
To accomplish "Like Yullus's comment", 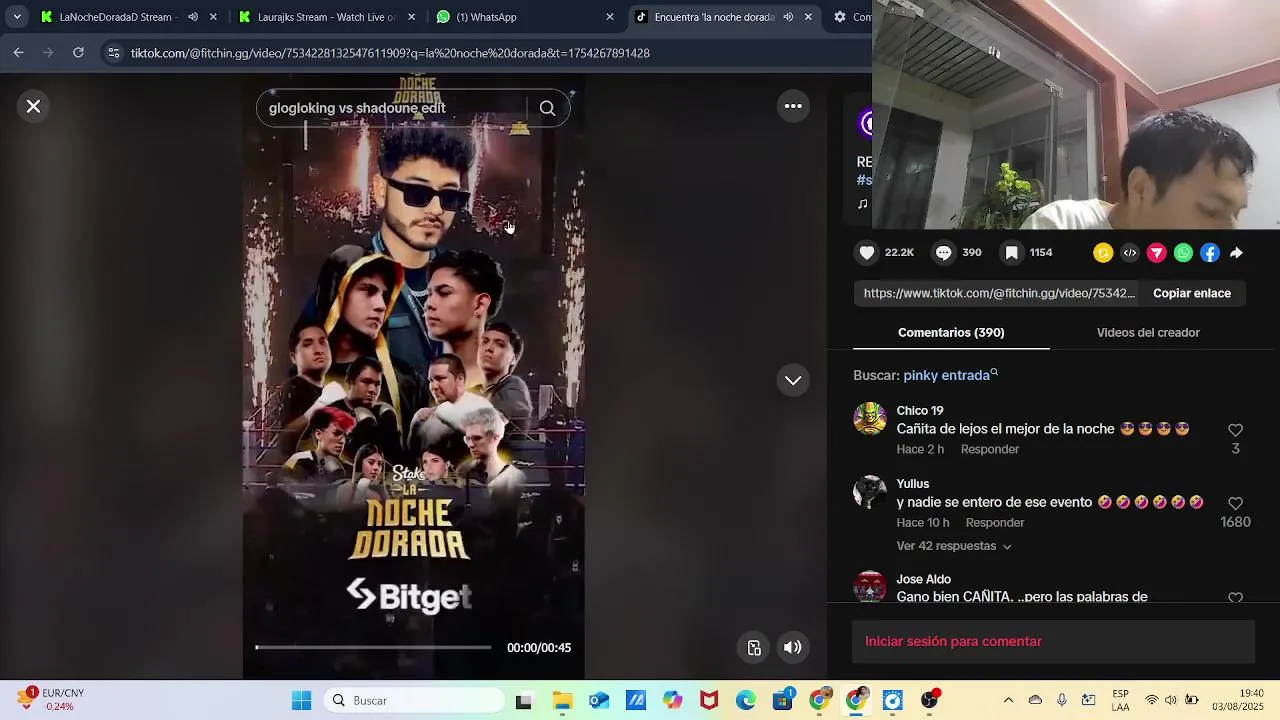I will coord(1235,503).
